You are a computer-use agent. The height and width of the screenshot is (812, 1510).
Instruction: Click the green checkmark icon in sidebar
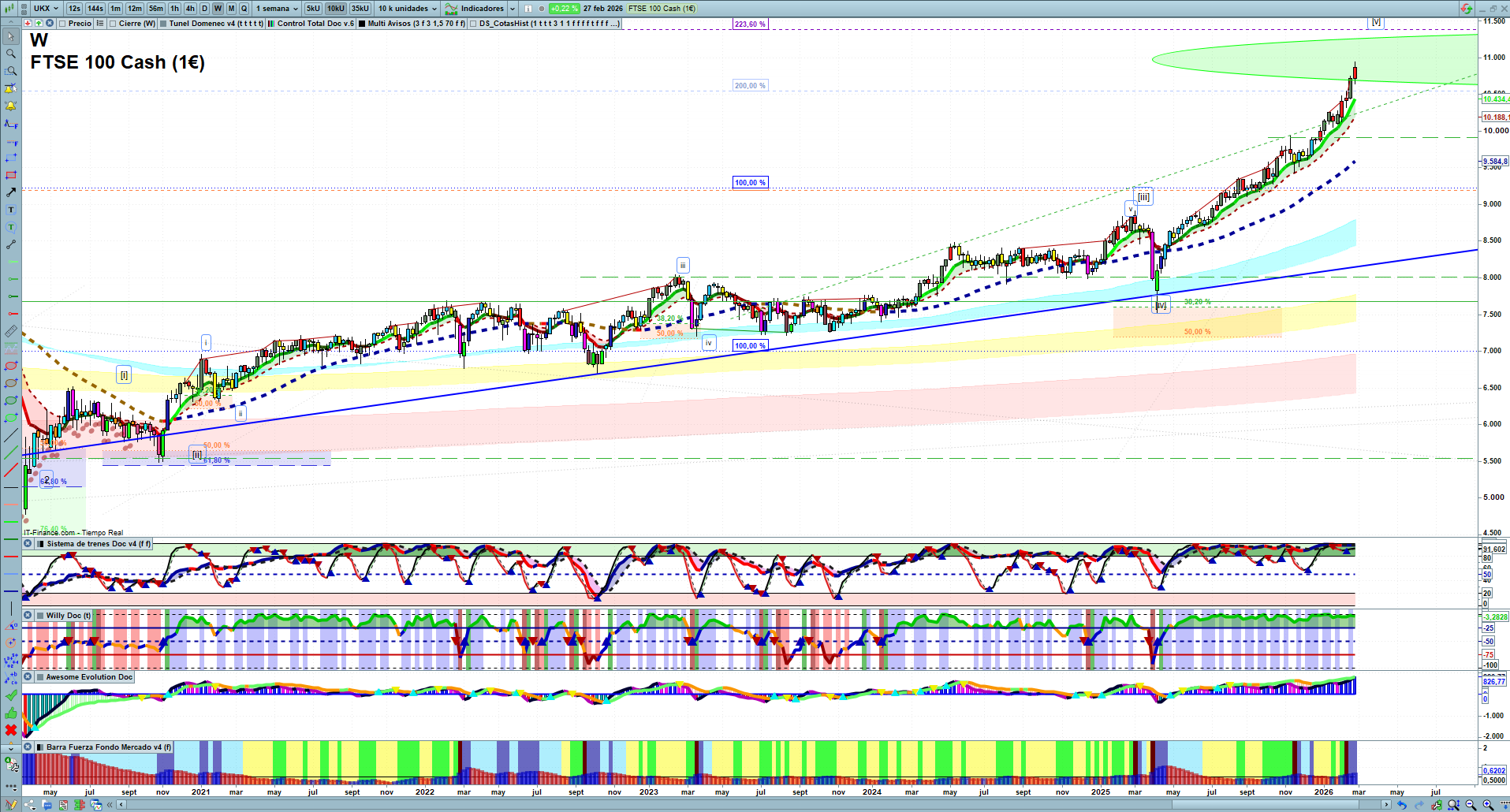(11, 695)
